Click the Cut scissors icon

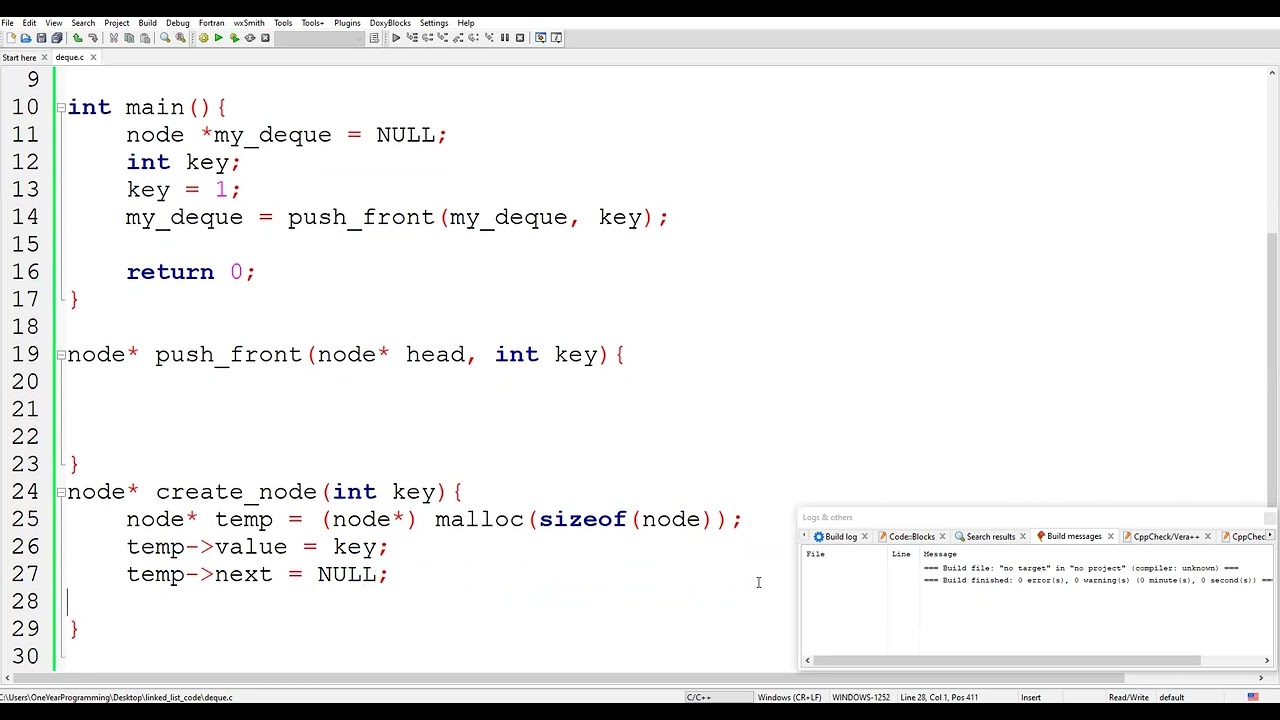coord(113,38)
